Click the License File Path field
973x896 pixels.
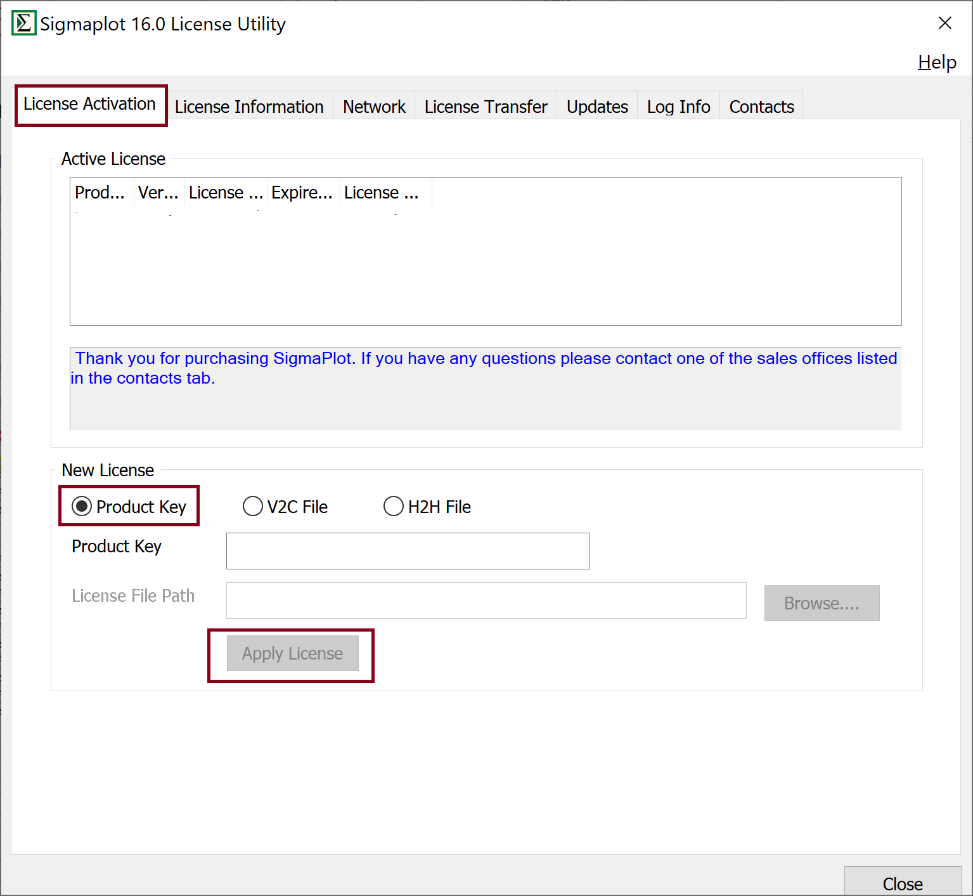[486, 600]
